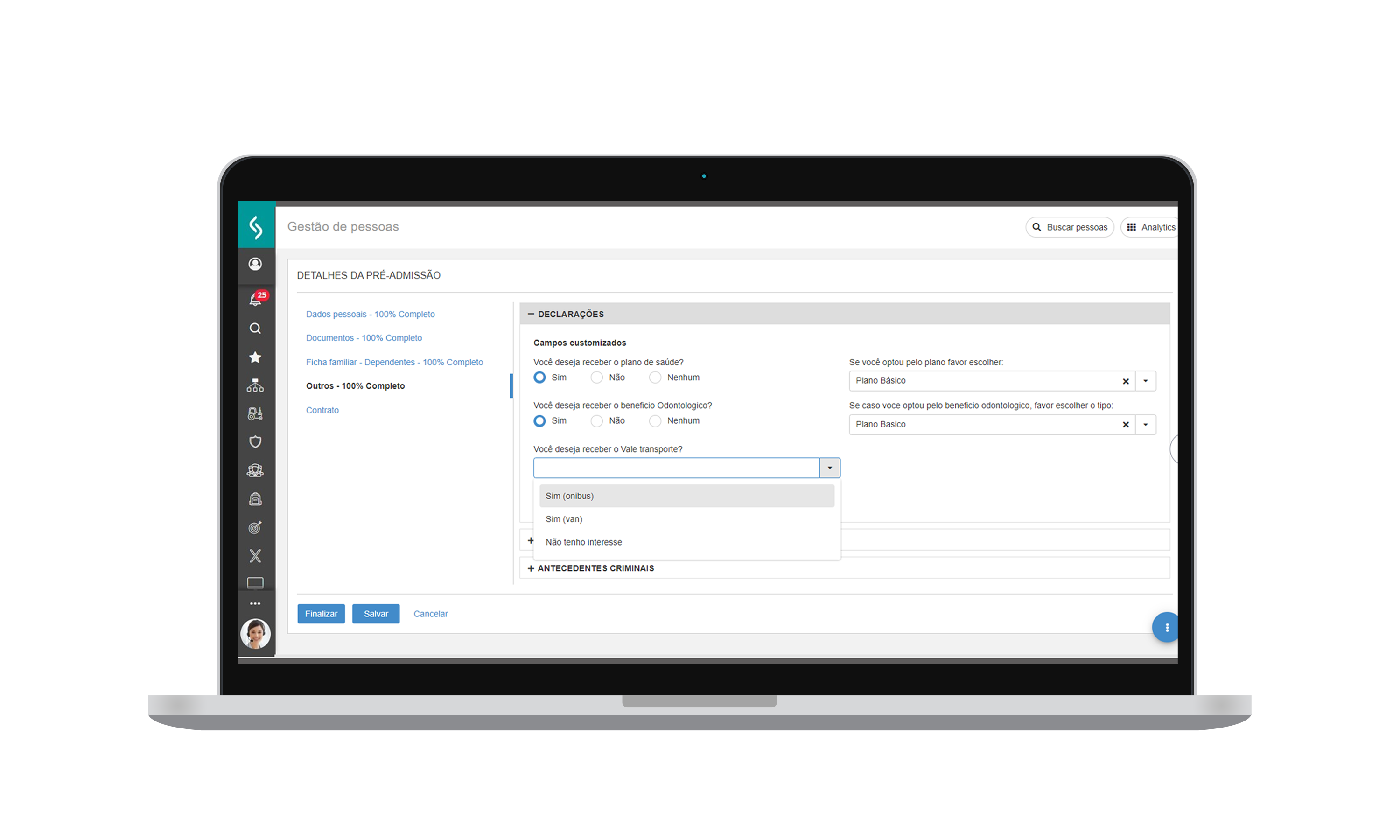The height and width of the screenshot is (840, 1400).
Task: Expand the section hidden behind dropdown list
Action: click(x=530, y=540)
